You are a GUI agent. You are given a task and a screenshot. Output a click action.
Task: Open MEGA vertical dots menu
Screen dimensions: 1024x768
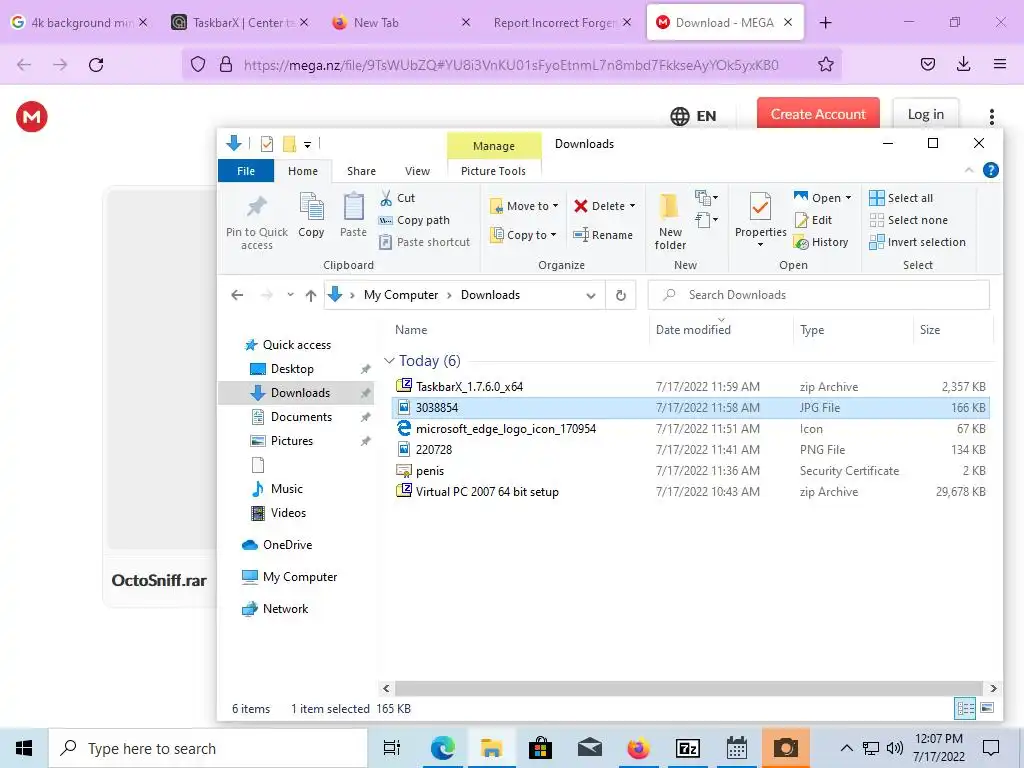pyautogui.click(x=991, y=117)
